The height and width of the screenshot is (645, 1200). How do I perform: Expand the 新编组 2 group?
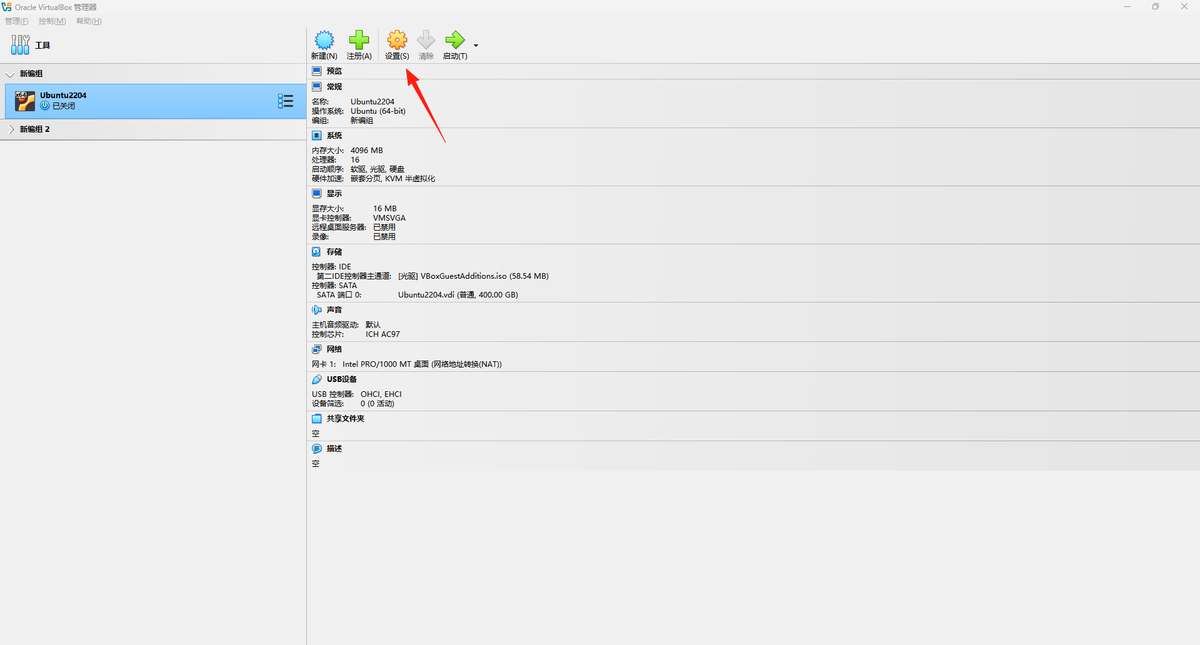(x=11, y=129)
